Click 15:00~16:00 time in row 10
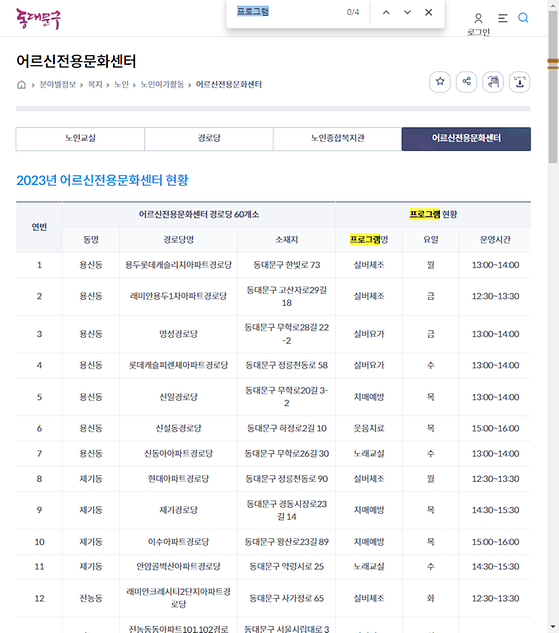559x633 pixels. (x=495, y=542)
